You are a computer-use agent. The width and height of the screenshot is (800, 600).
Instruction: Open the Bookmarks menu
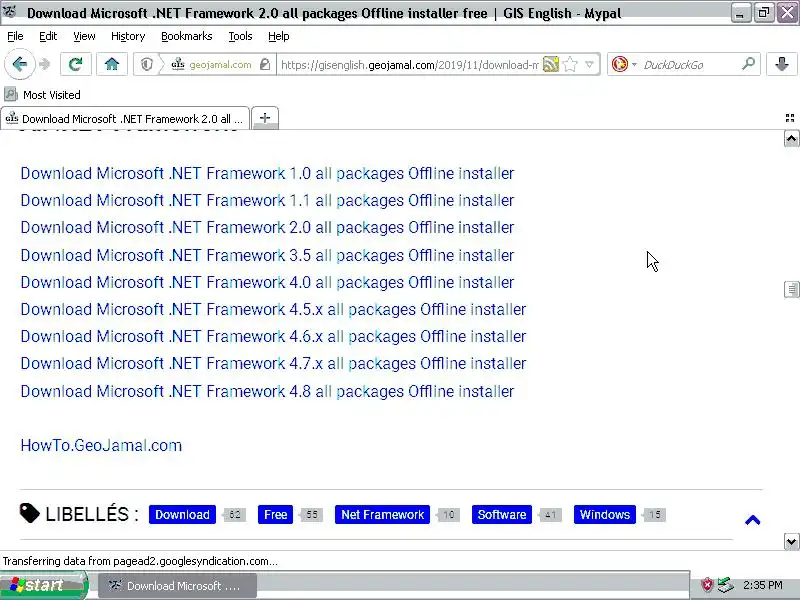point(187,36)
